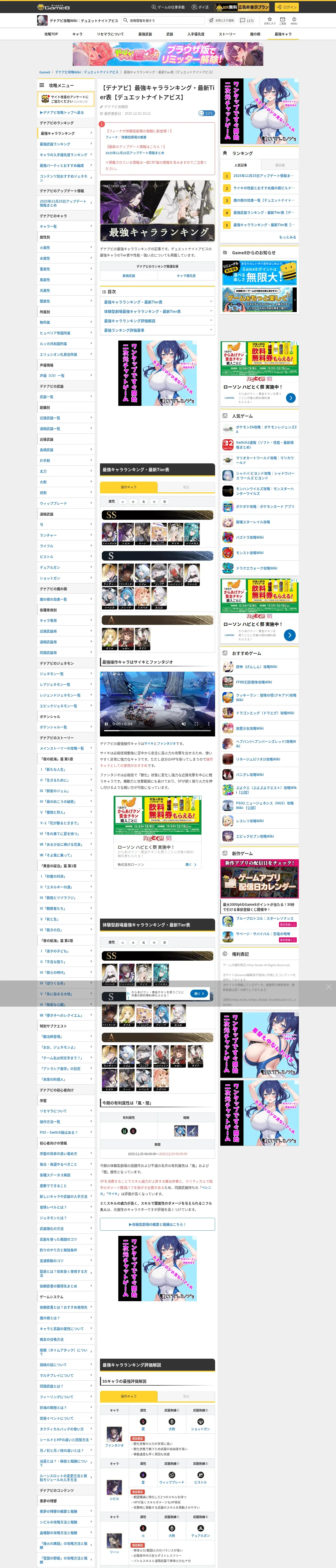Close the bottom overlay ad banner
This screenshot has height=1568, width=336.
[x=328, y=987]
